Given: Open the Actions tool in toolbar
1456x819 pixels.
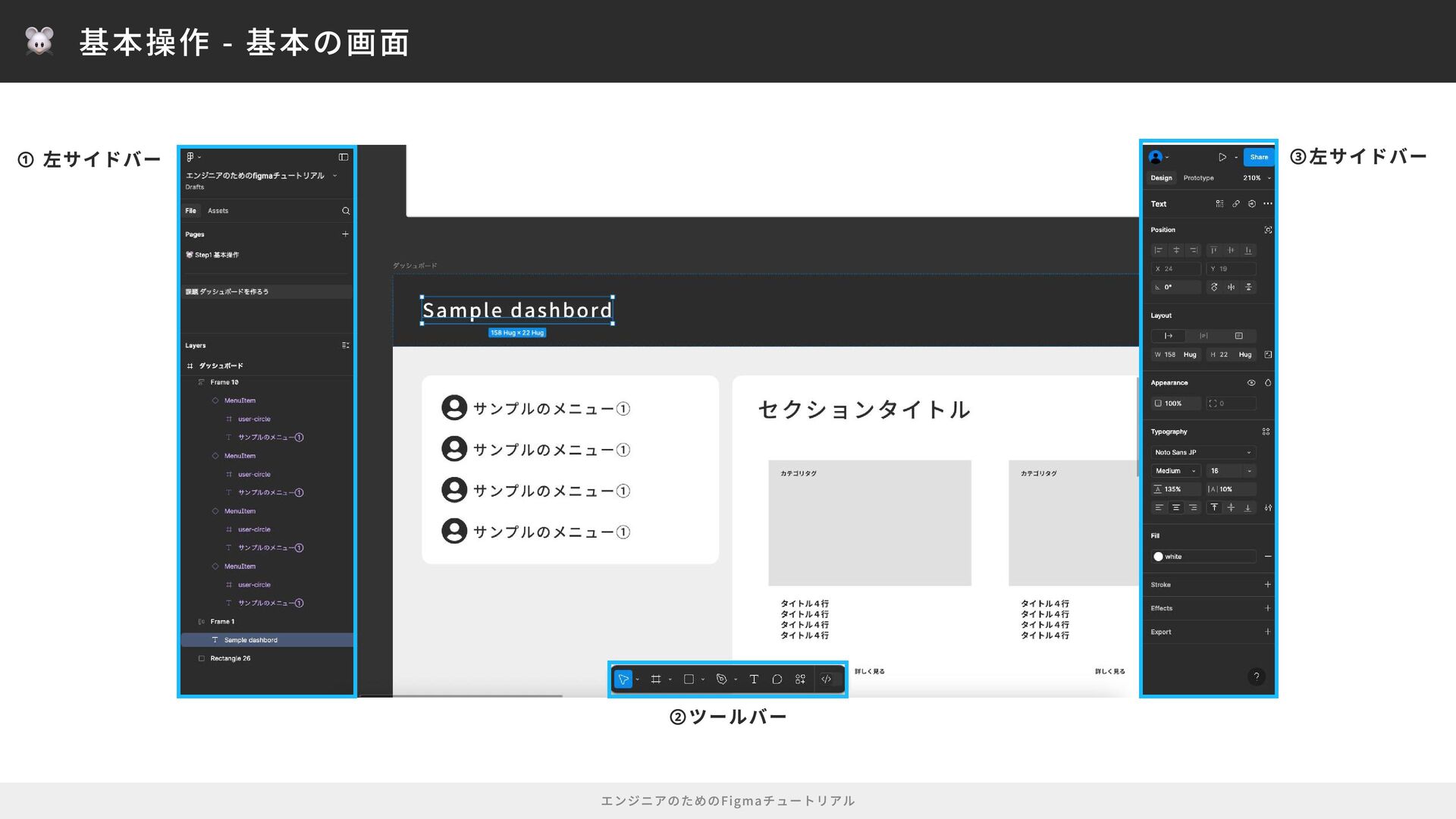Looking at the screenshot, I should [x=800, y=679].
